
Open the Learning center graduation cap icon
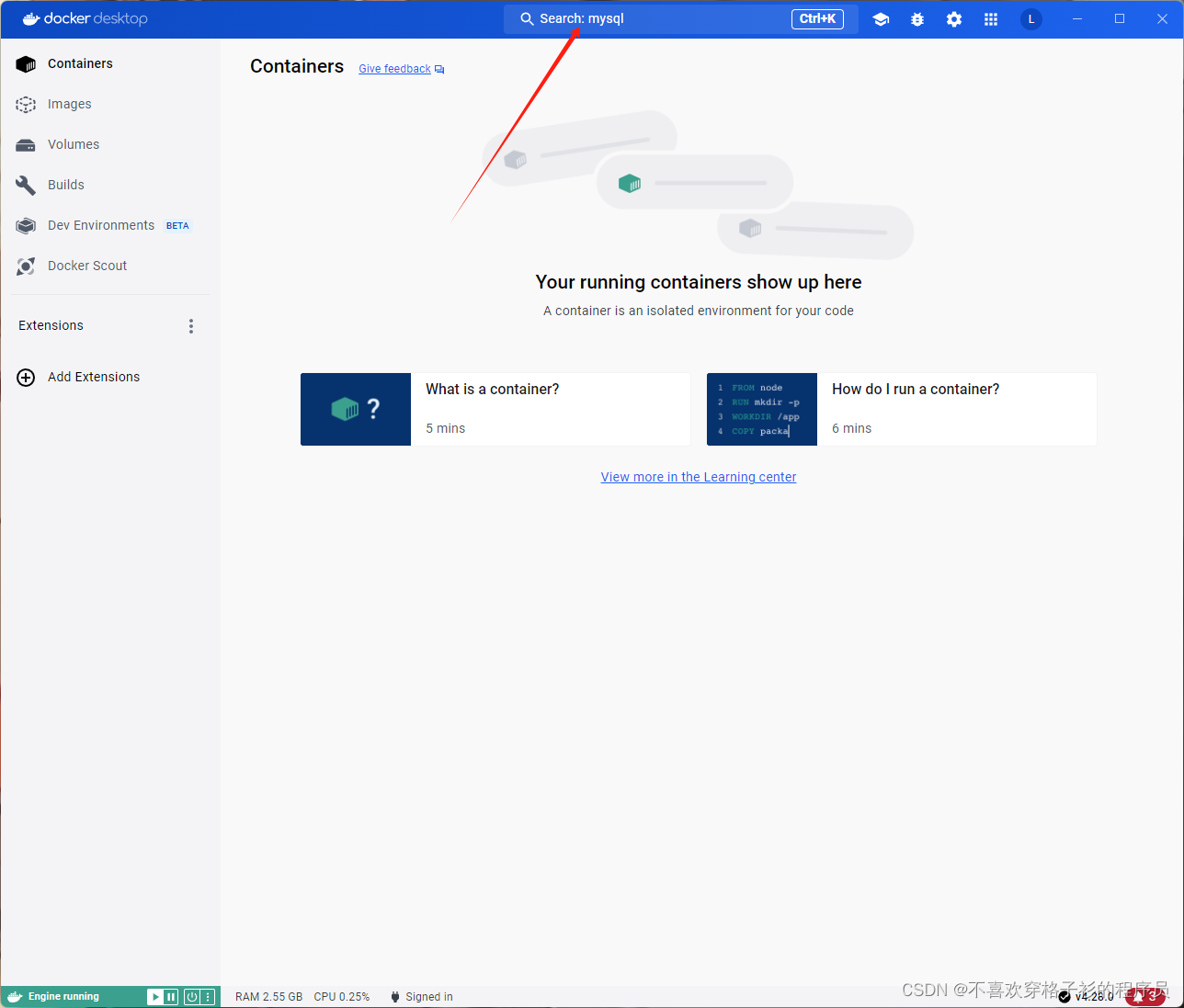point(881,19)
